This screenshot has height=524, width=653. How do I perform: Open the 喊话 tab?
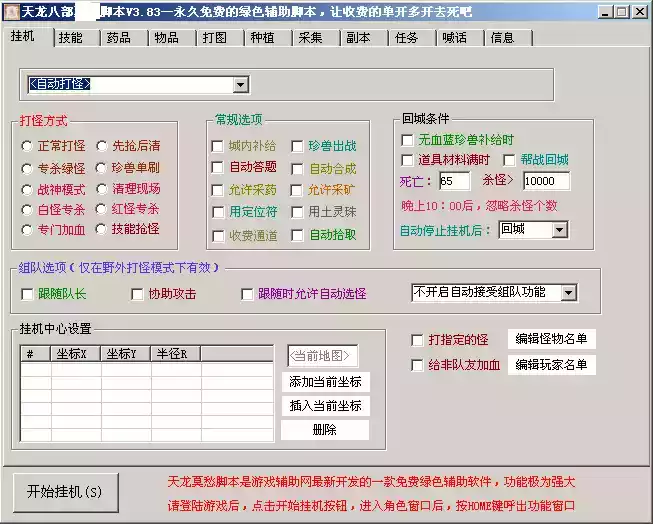[460, 38]
